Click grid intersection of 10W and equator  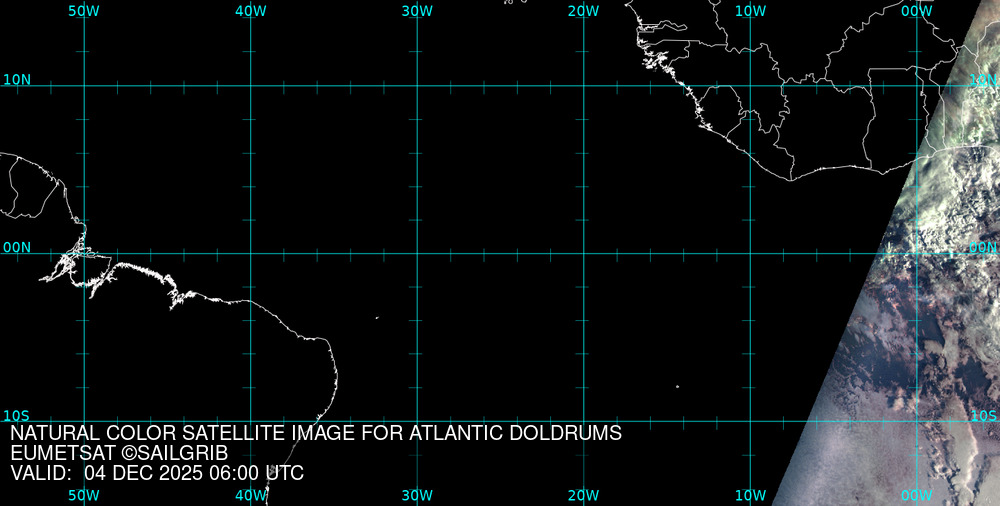point(751,253)
